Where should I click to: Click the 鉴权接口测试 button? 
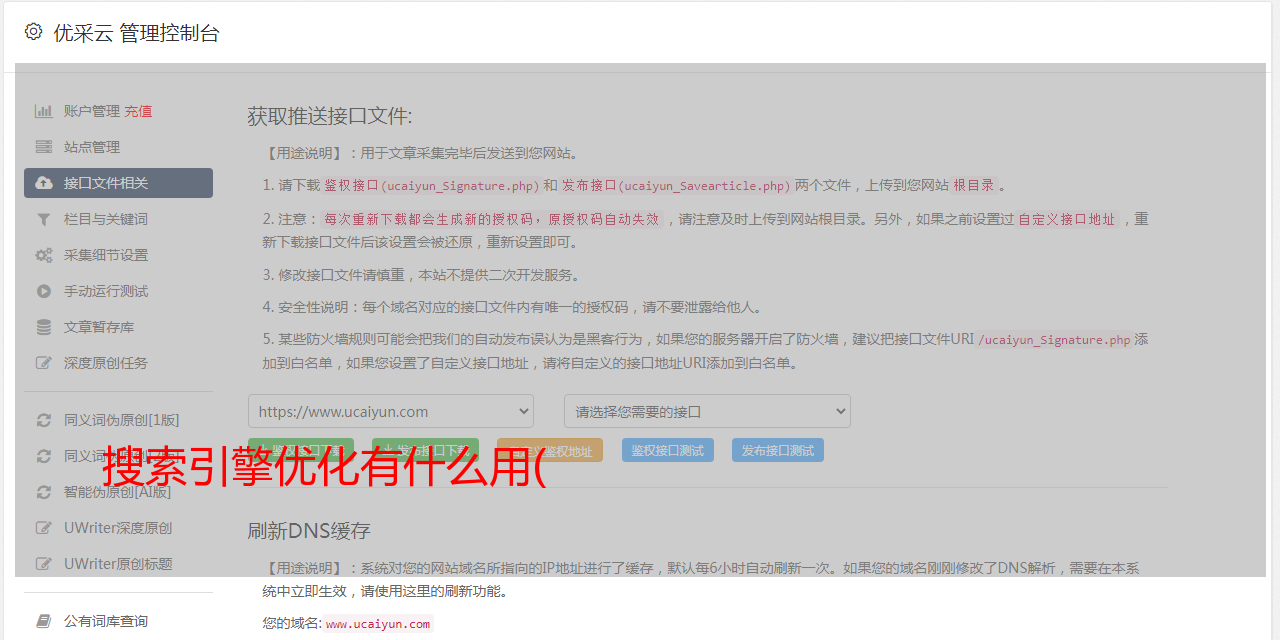tap(668, 450)
